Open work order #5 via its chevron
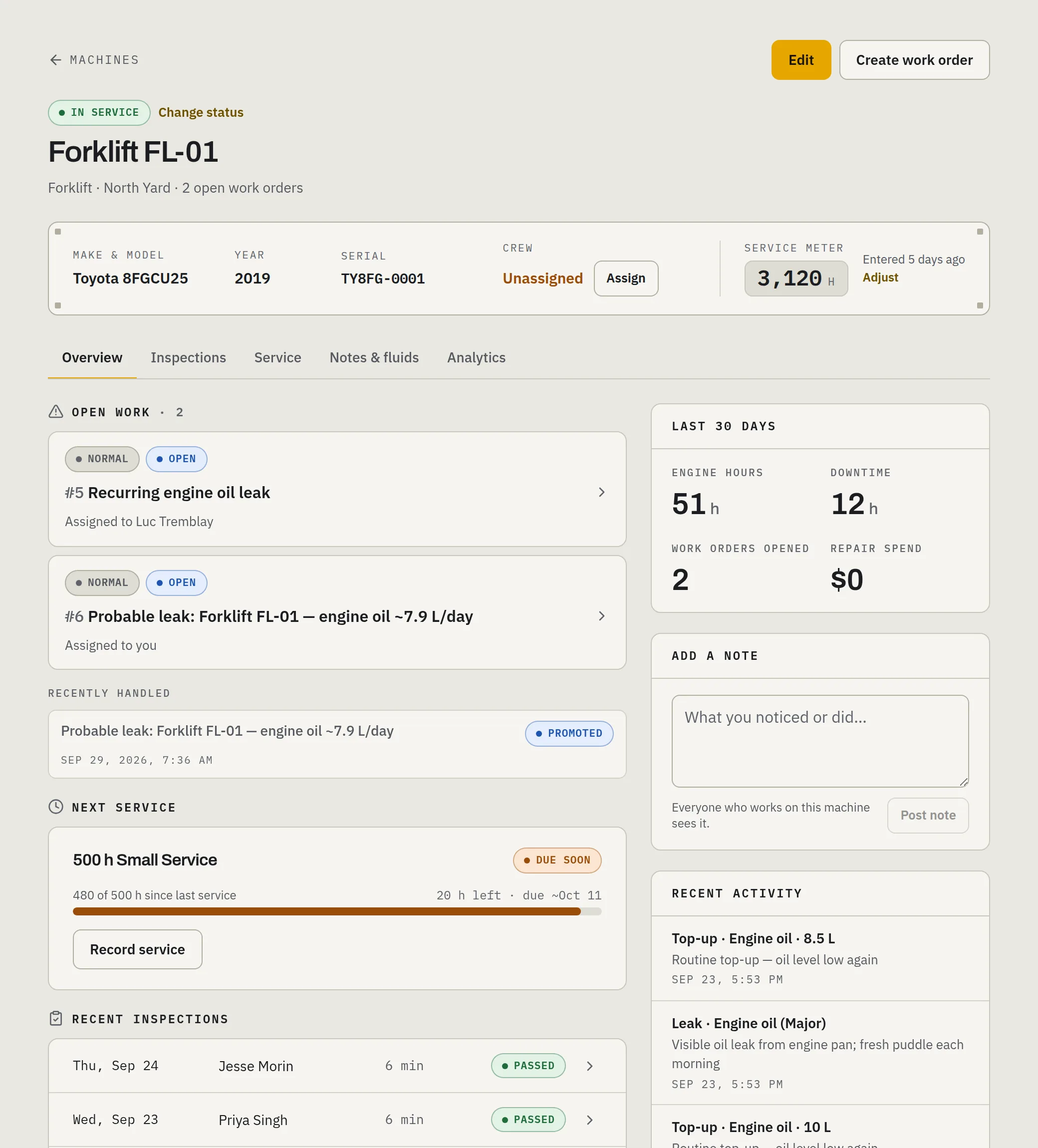Screen dimensions: 1038x1148 point(601,492)
